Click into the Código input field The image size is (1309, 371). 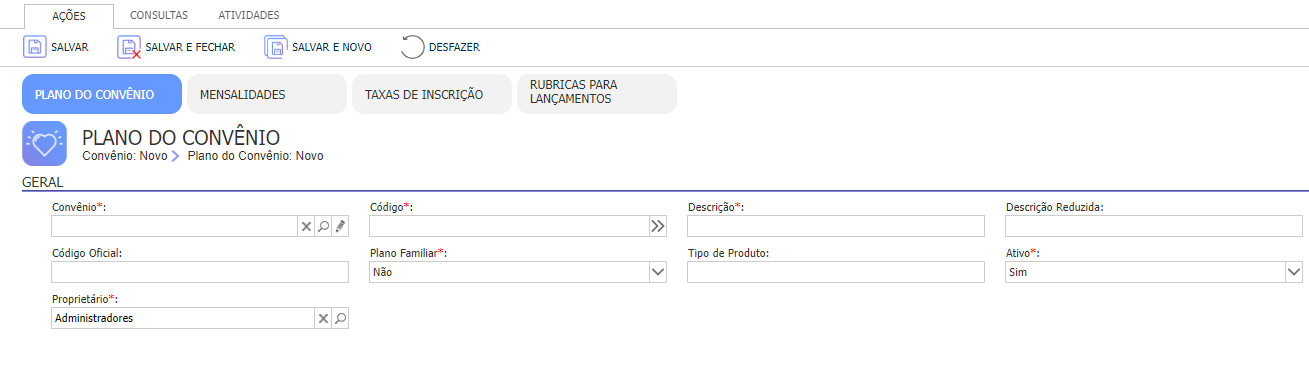(x=509, y=227)
